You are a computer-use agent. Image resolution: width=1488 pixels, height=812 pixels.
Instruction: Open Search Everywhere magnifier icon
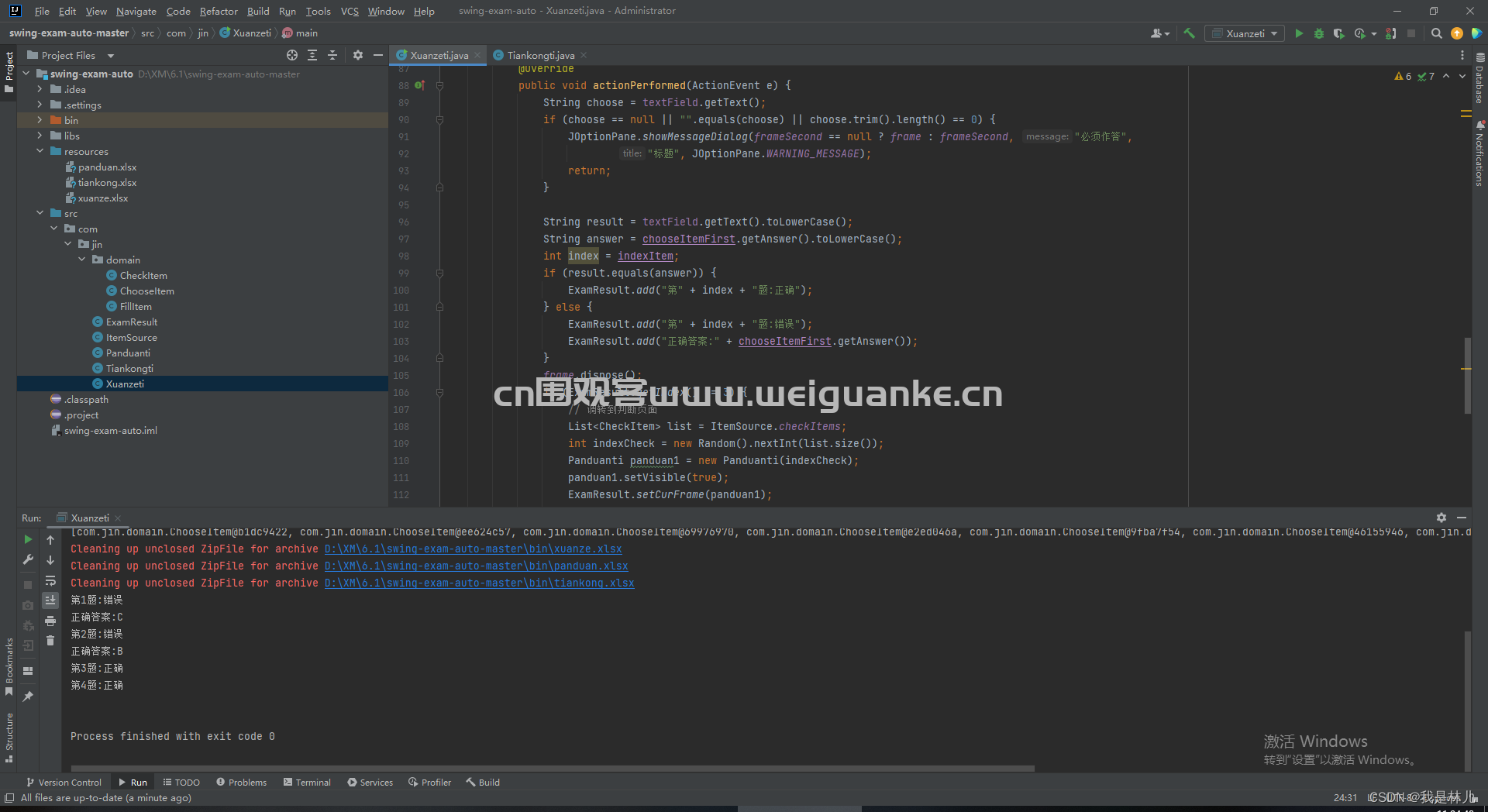(x=1436, y=33)
